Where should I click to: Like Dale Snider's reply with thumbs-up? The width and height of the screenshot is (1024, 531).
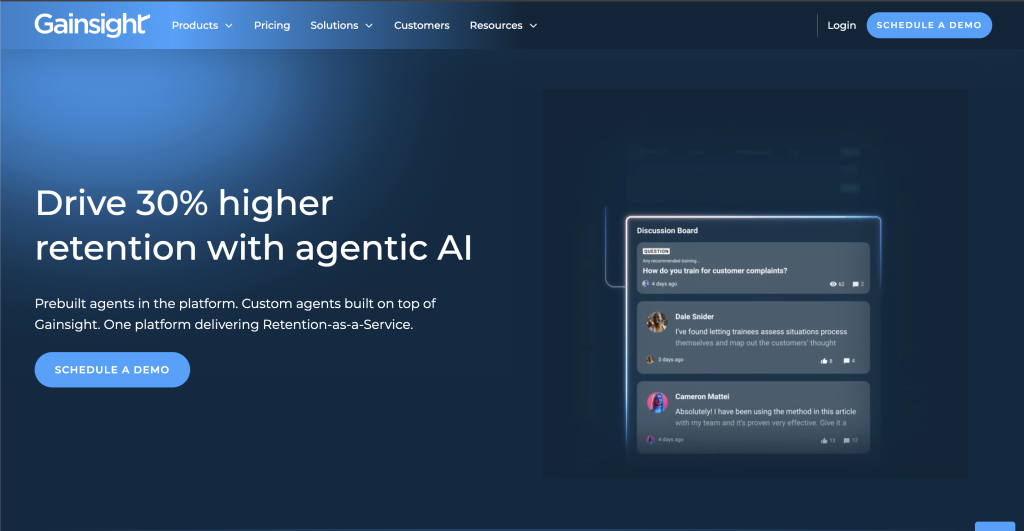pos(824,361)
